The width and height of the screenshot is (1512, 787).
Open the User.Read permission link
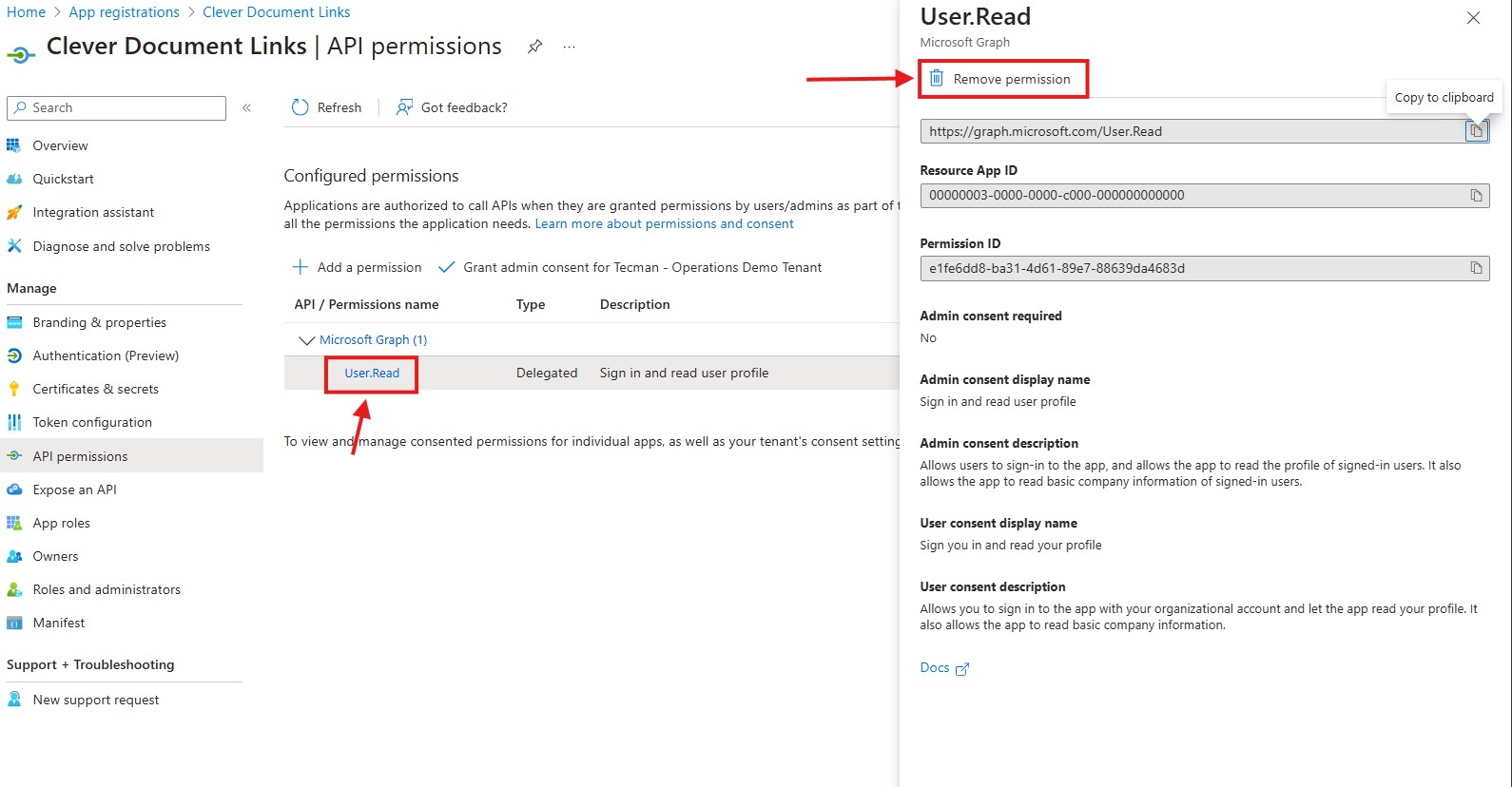click(372, 373)
